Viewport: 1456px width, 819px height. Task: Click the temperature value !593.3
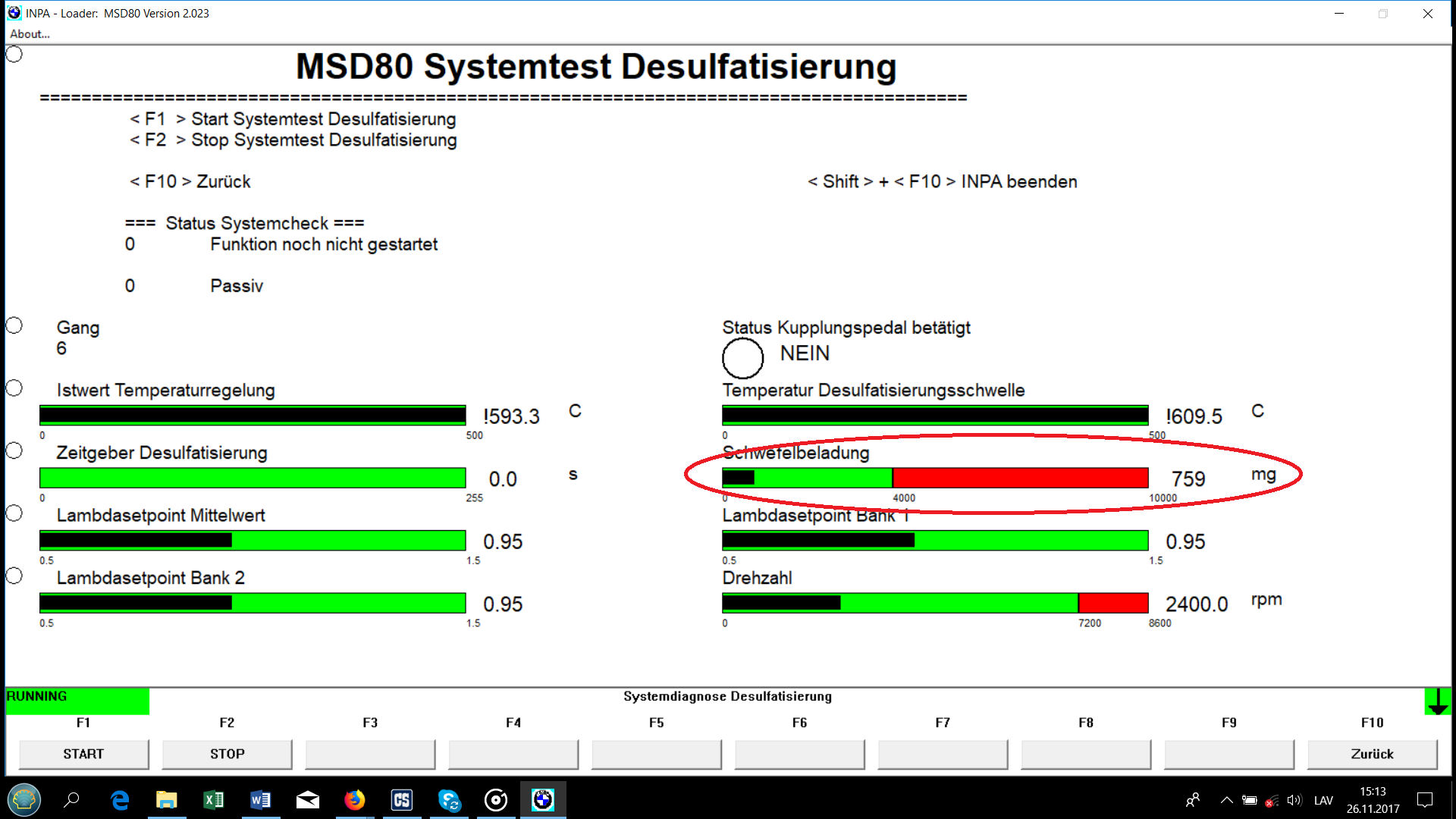(x=511, y=416)
